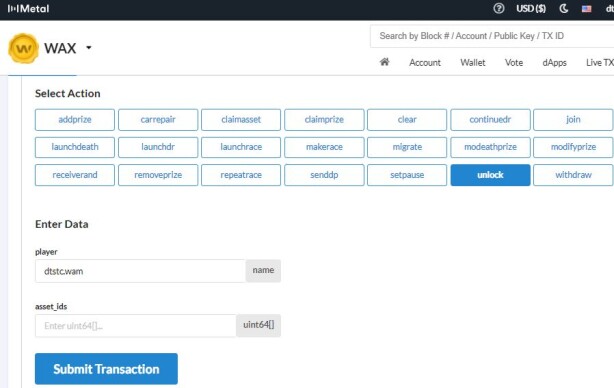The width and height of the screenshot is (614, 388).
Task: Click the 'Select Action' heading
Action: pyautogui.click(x=68, y=94)
